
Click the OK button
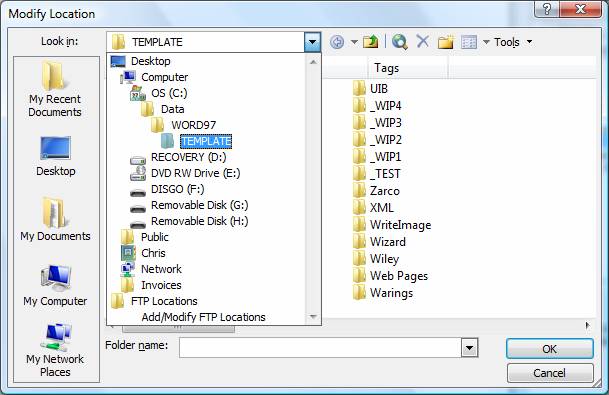tap(550, 349)
